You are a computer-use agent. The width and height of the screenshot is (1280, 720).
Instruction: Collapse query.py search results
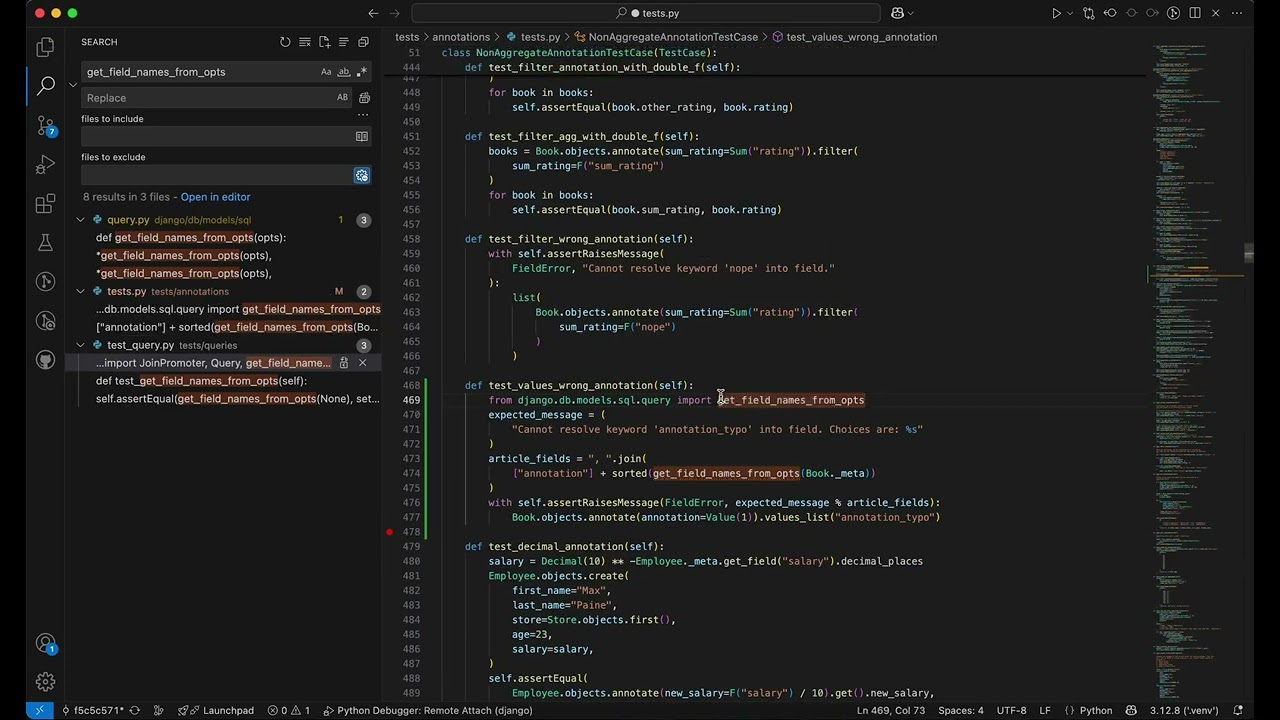coord(81,220)
